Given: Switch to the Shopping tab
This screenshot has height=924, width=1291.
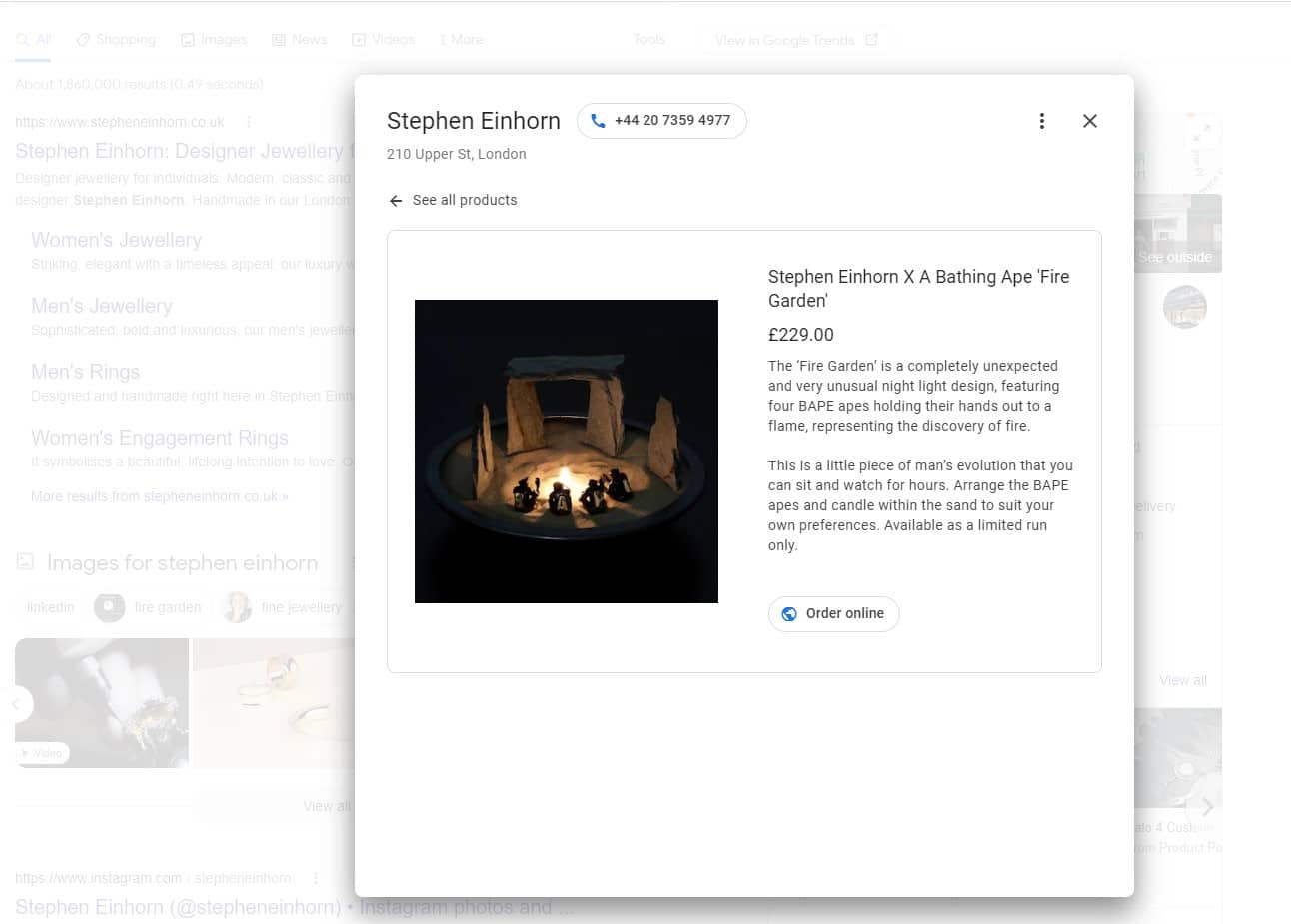Looking at the screenshot, I should 117,40.
